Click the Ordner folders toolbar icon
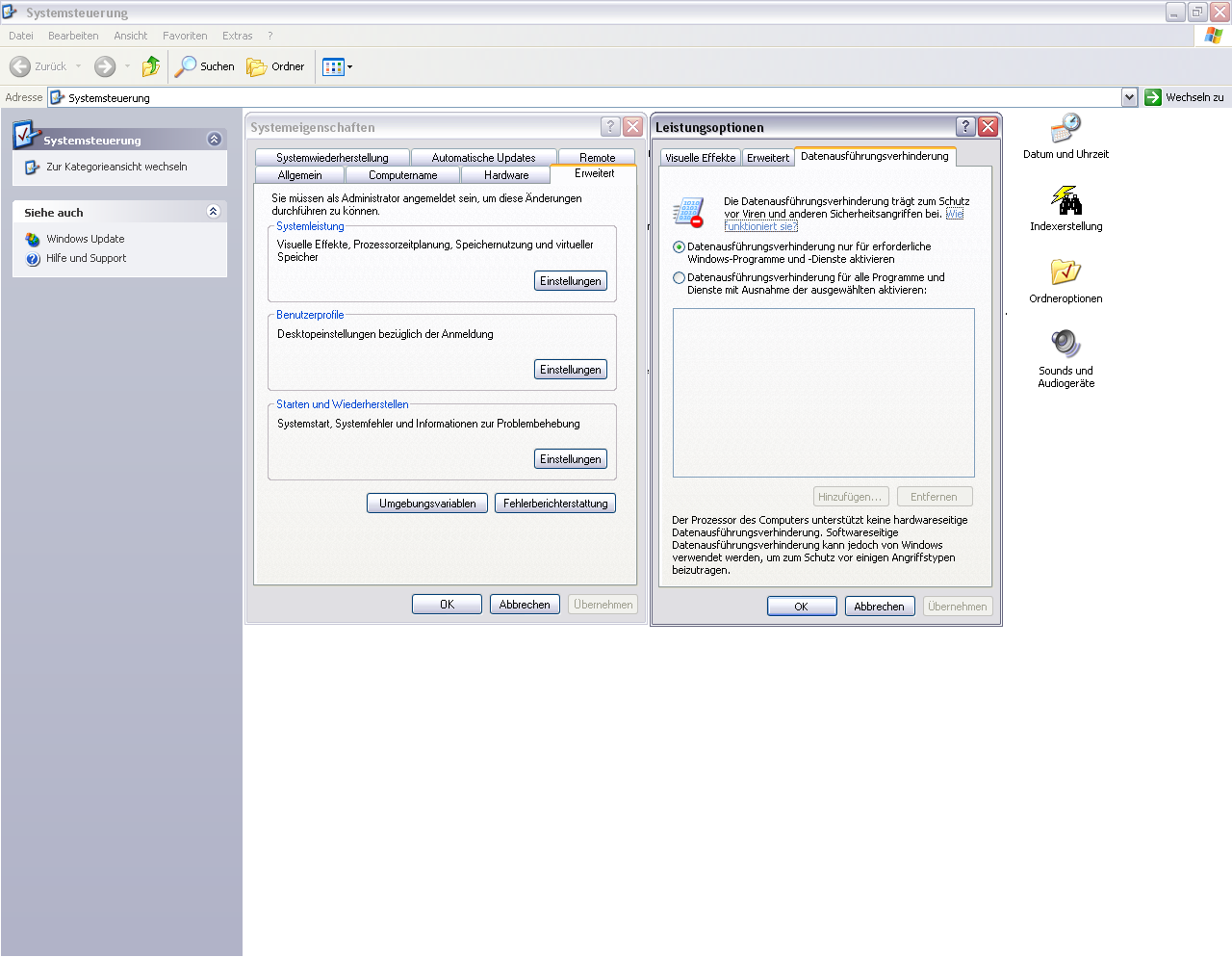Image resolution: width=1232 pixels, height=957 pixels. point(257,66)
